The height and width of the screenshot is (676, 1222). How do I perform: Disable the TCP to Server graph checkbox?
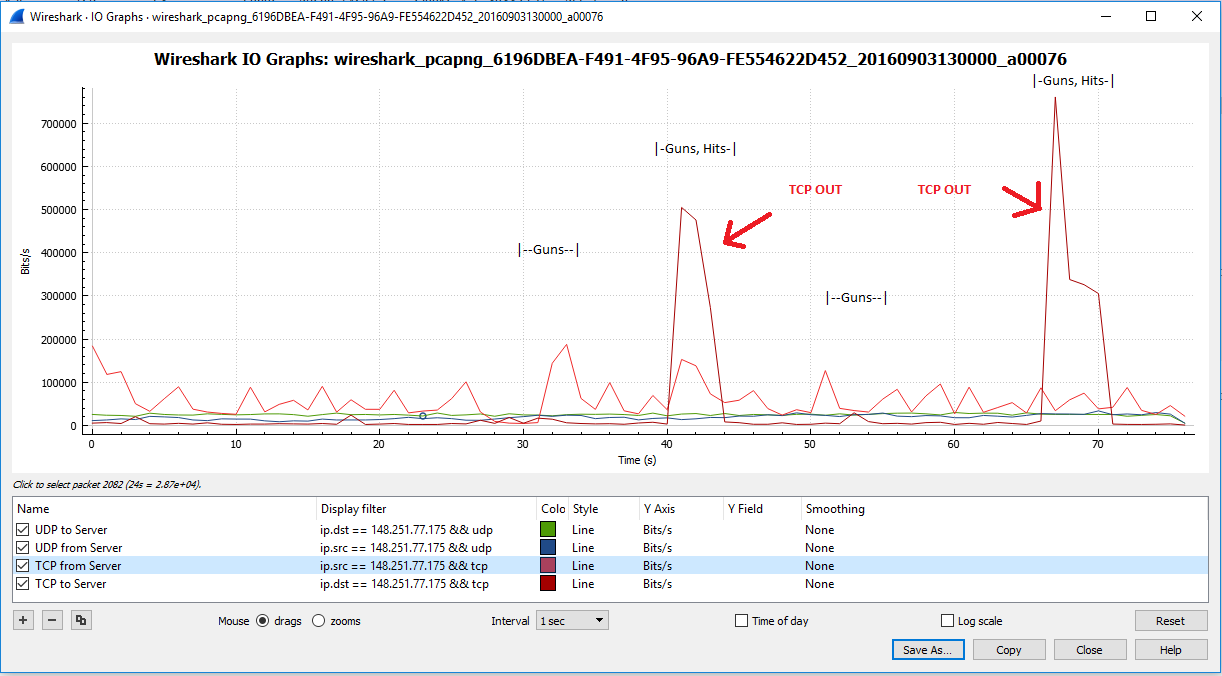pos(23,584)
